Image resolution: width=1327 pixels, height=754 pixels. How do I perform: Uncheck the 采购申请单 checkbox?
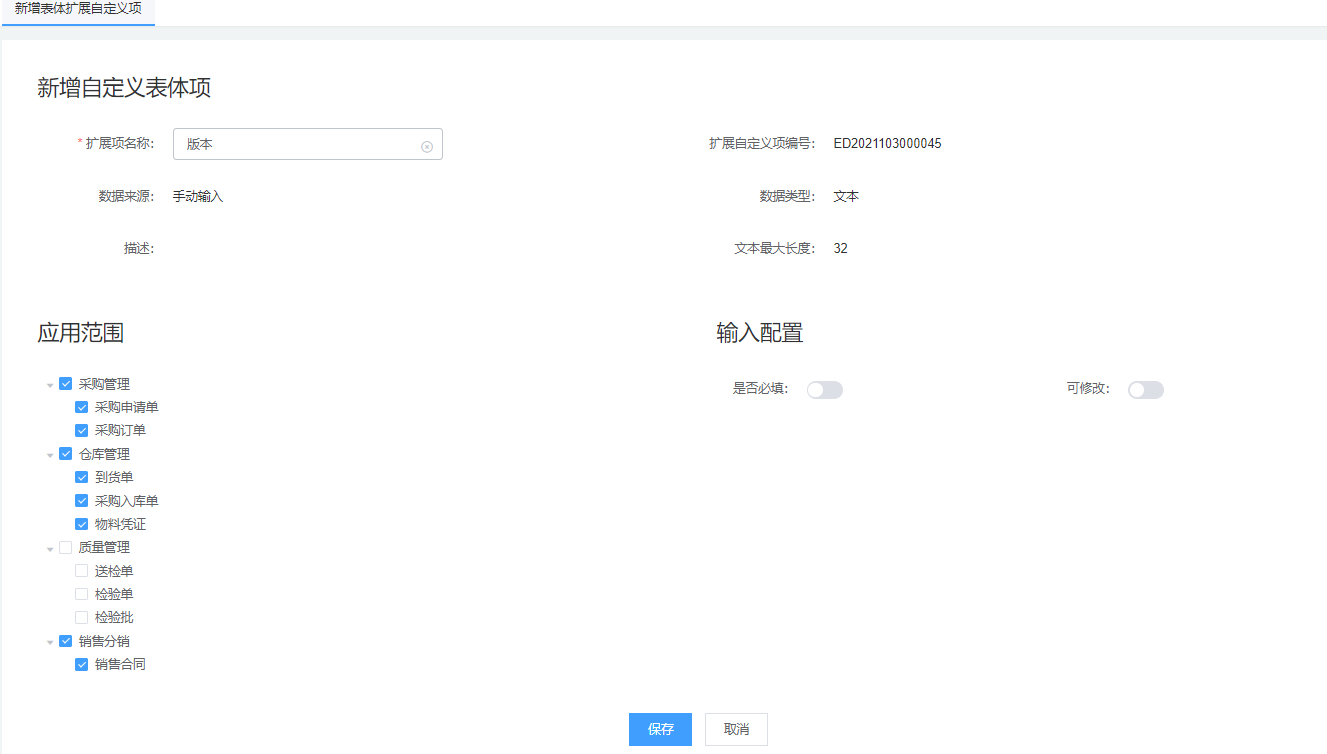[82, 407]
